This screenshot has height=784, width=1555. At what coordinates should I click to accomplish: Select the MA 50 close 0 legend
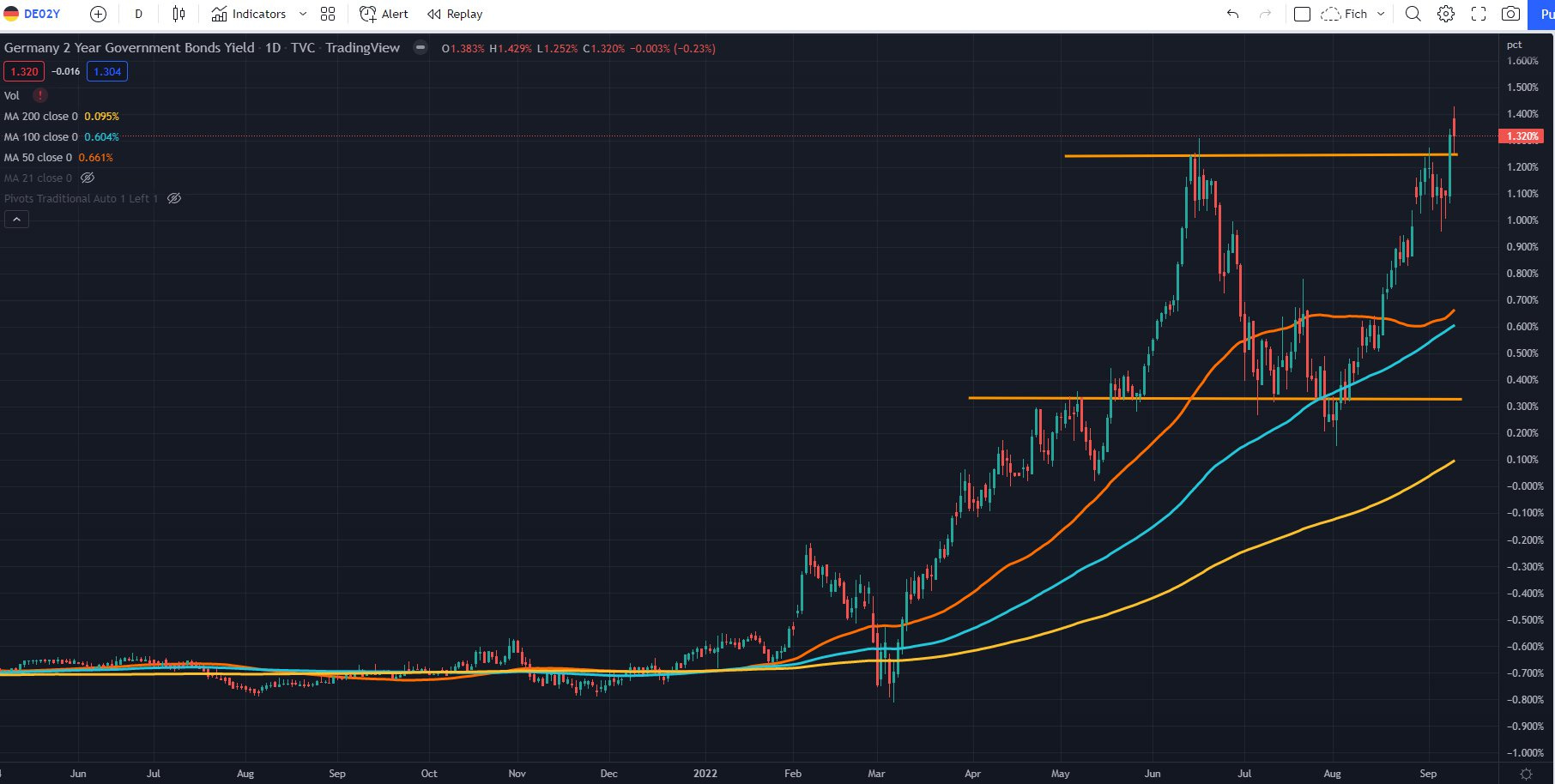coord(38,157)
